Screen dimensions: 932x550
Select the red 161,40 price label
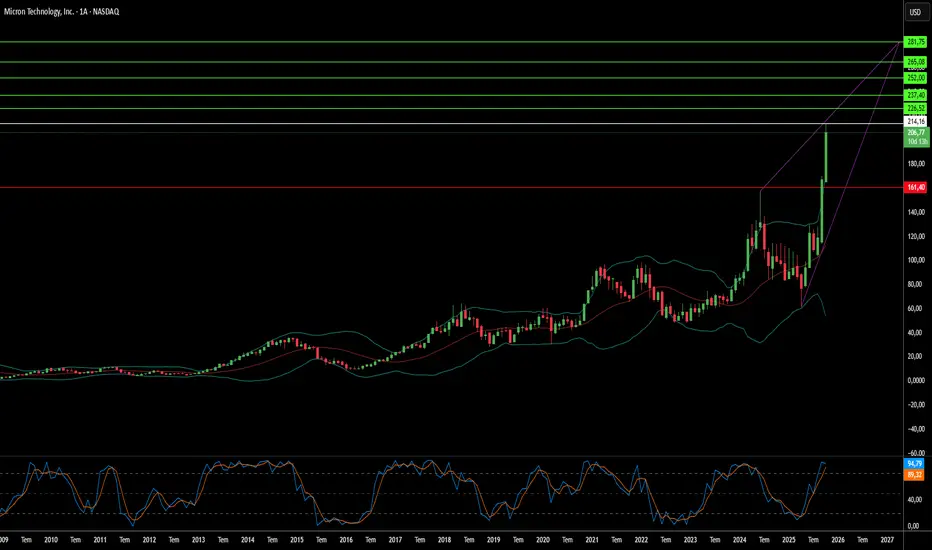(x=915, y=187)
